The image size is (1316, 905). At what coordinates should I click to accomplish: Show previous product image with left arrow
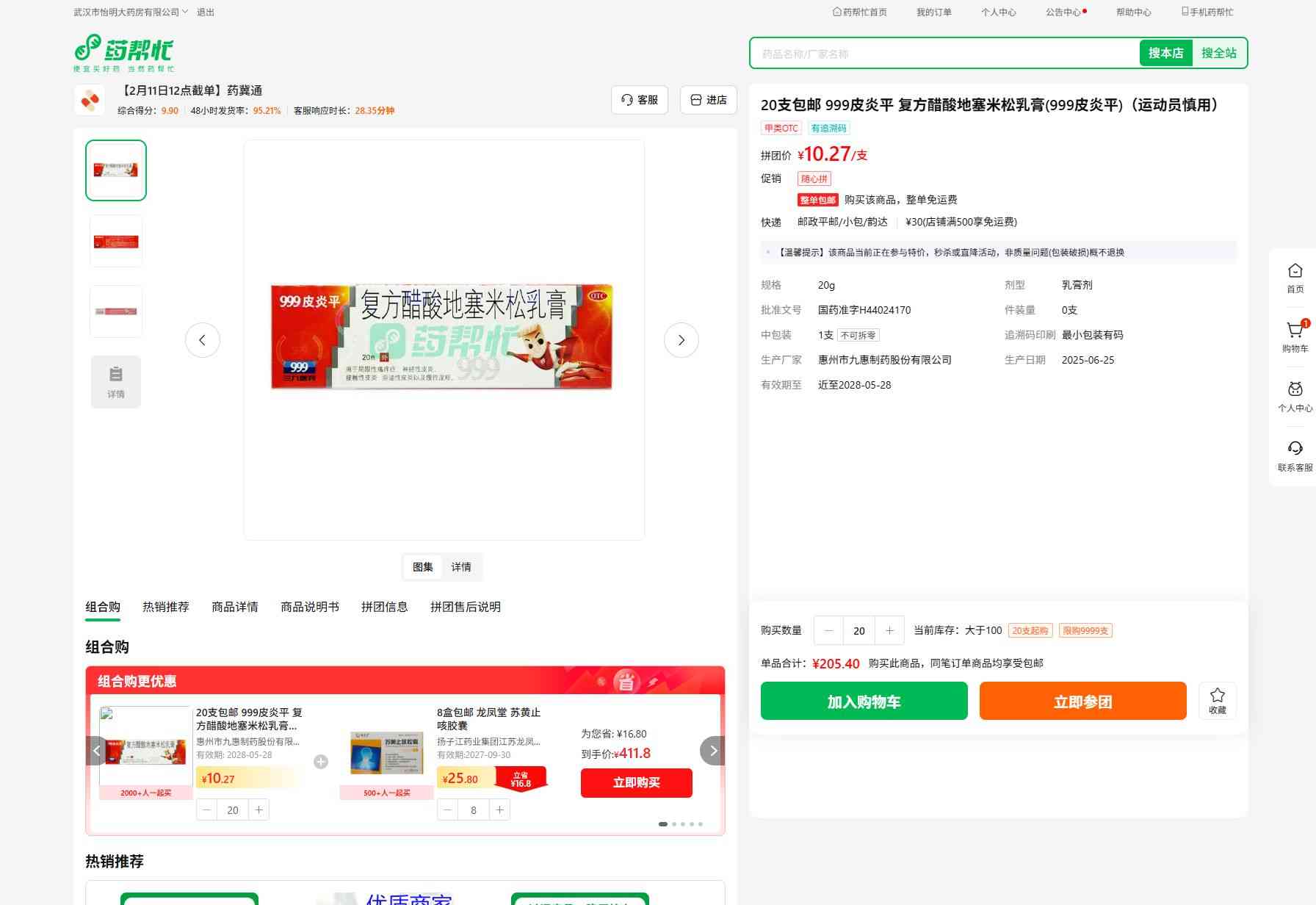pos(203,340)
